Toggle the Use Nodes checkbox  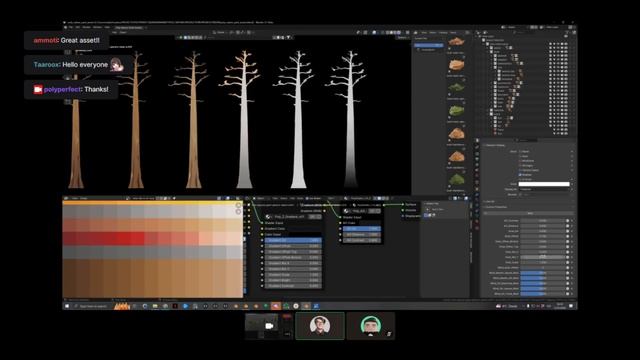(307, 198)
